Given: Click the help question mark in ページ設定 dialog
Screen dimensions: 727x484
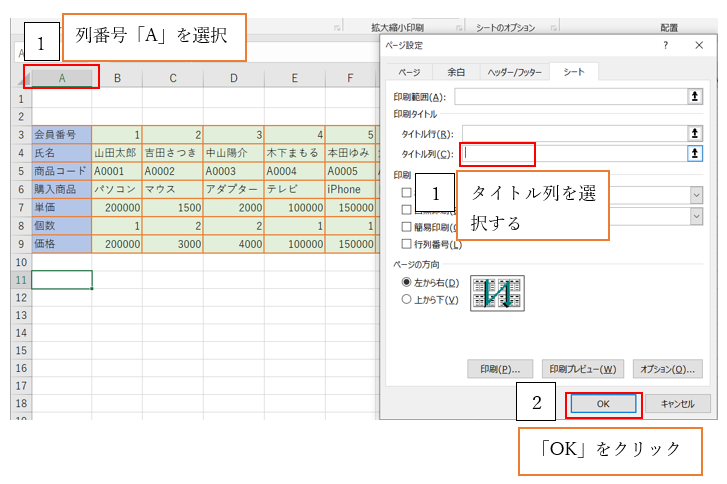Looking at the screenshot, I should click(x=665, y=46).
